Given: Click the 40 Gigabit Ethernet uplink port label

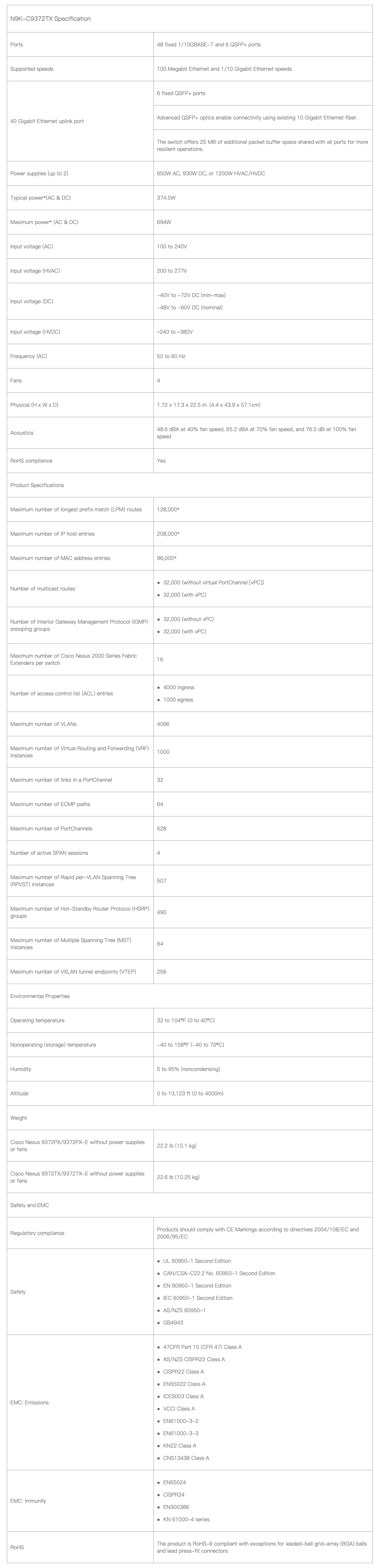Looking at the screenshot, I should 47,121.
